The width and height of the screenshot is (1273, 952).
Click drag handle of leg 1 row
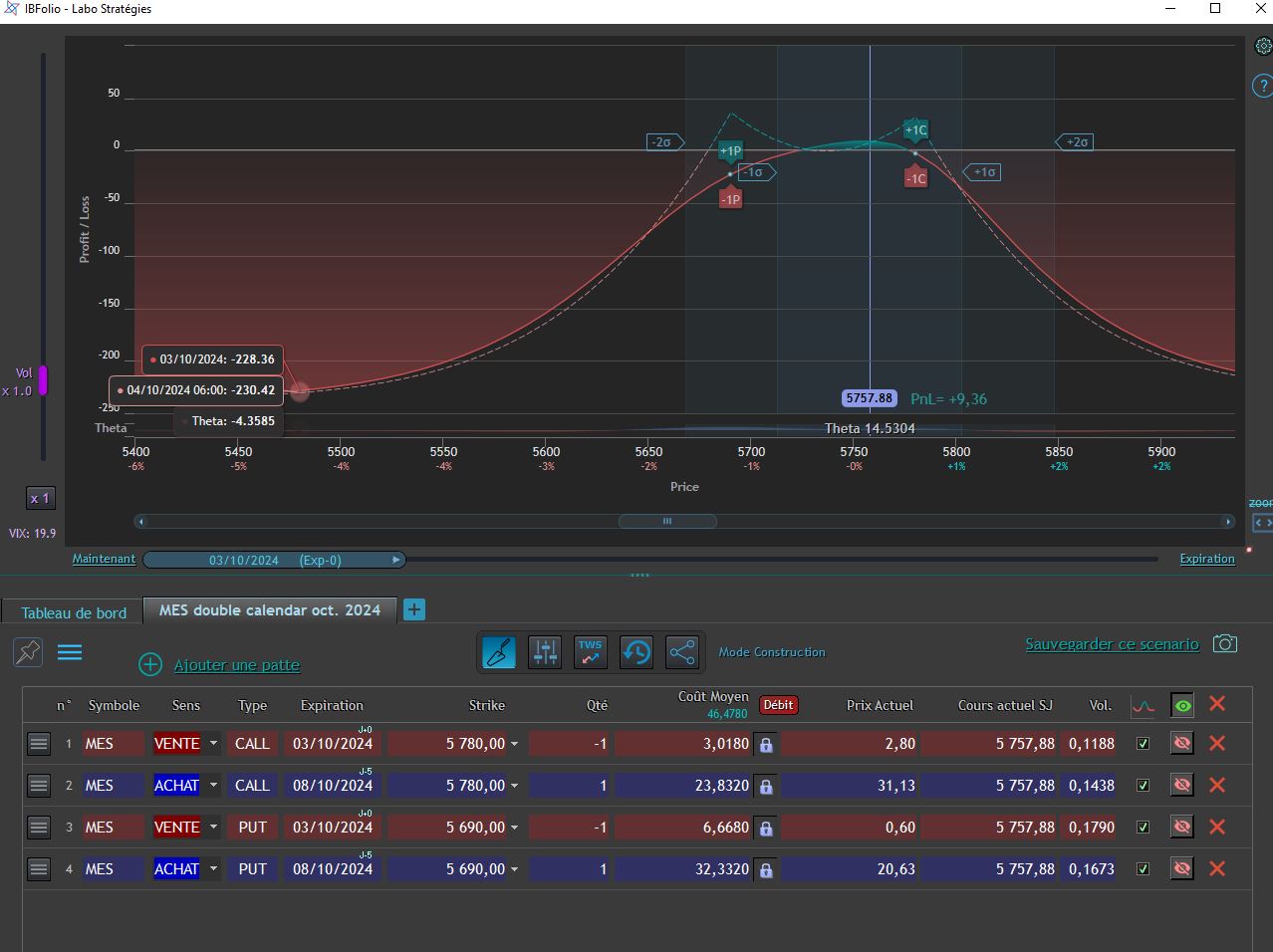[39, 743]
